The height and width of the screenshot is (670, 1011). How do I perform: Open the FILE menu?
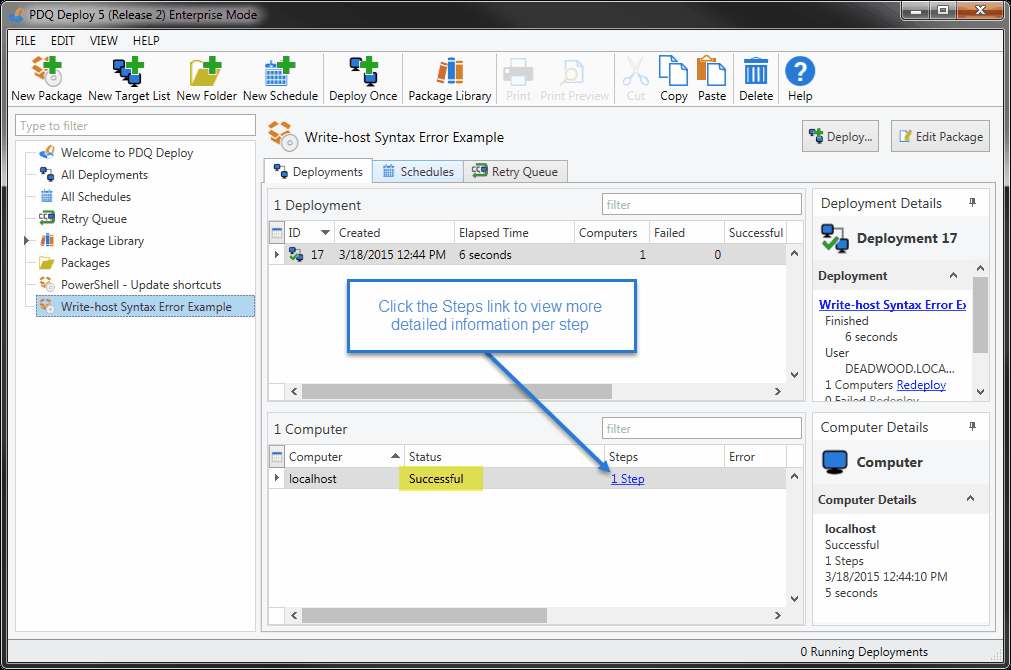25,41
